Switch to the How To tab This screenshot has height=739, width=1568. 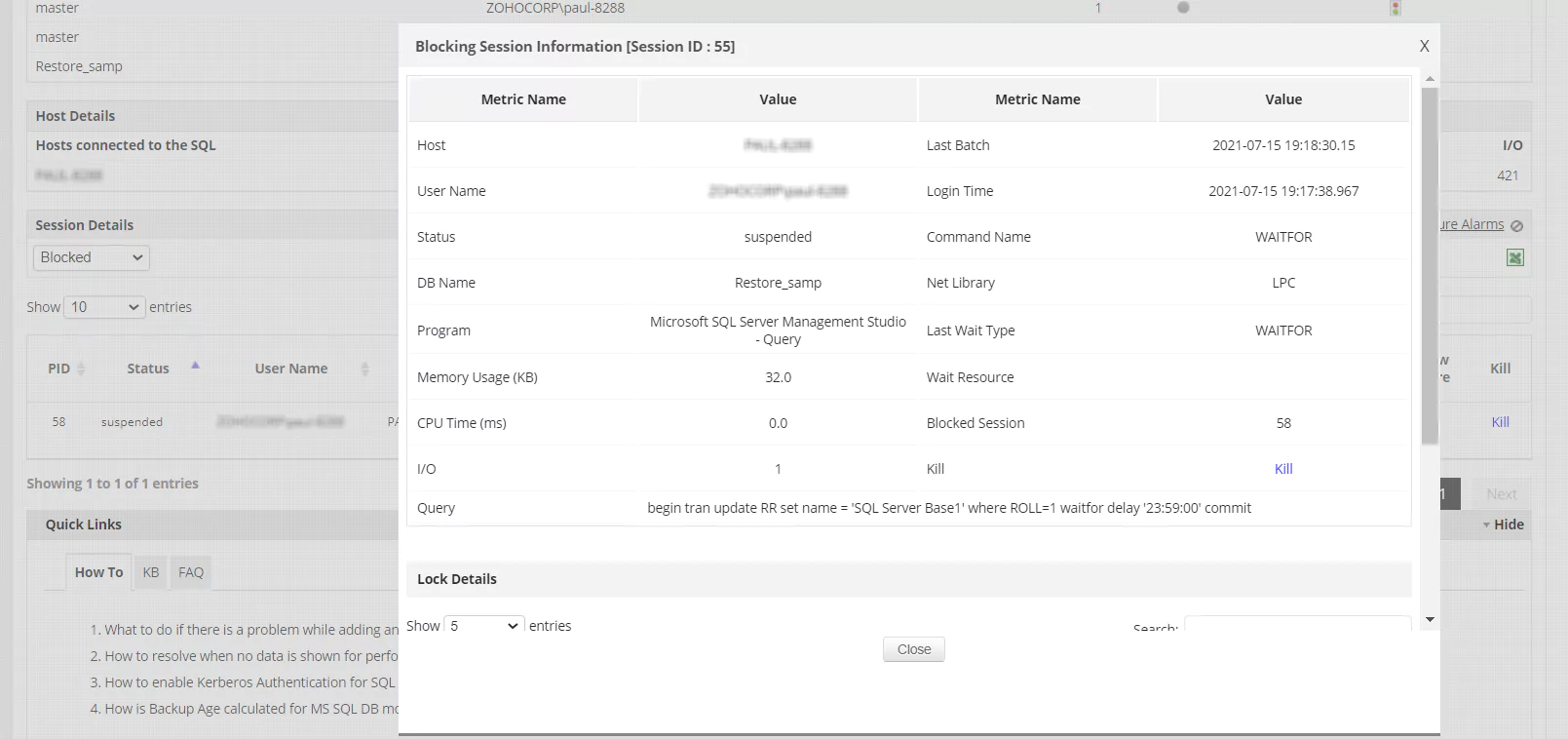[98, 572]
